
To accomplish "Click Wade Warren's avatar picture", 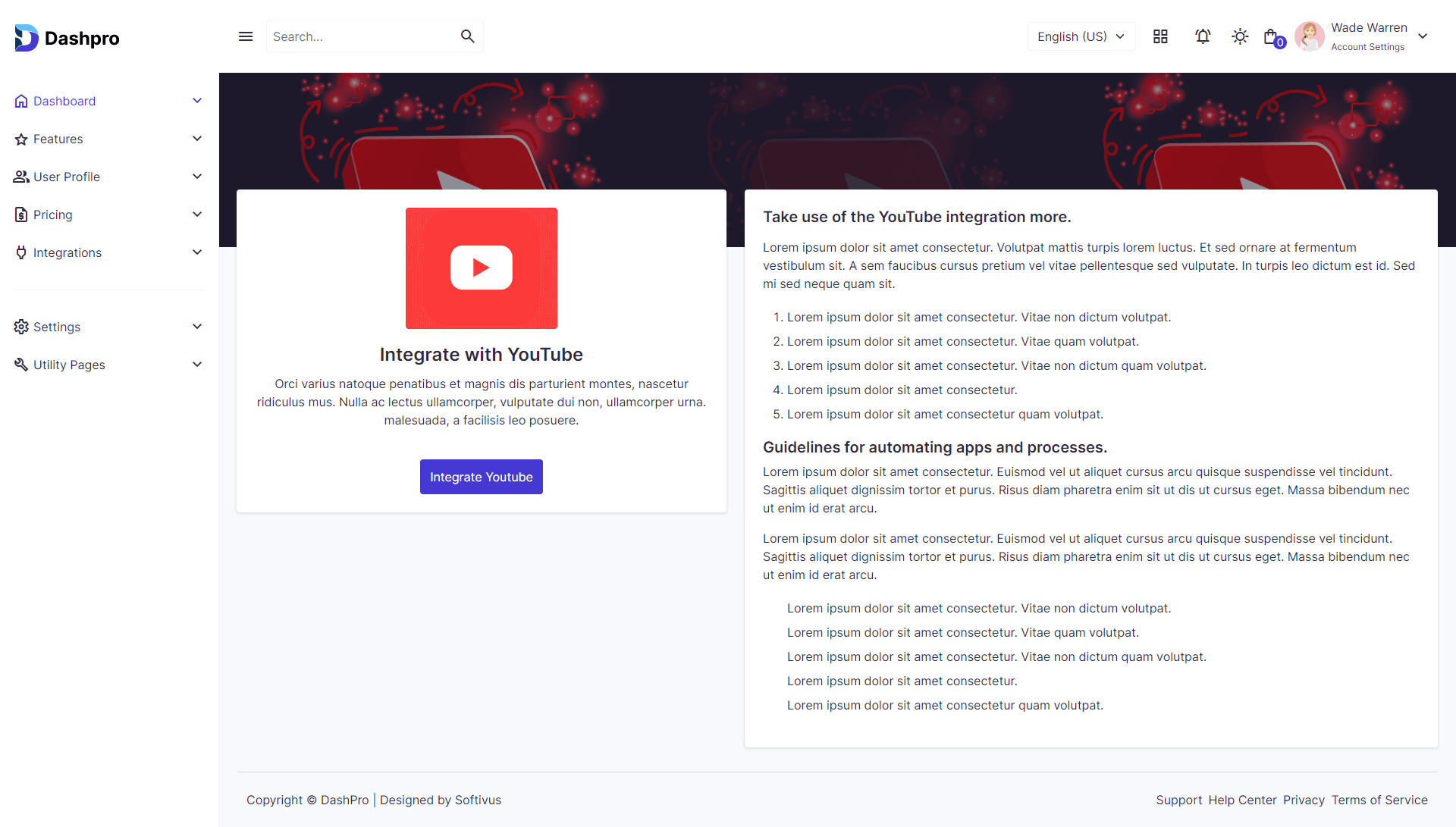I will 1310,36.
